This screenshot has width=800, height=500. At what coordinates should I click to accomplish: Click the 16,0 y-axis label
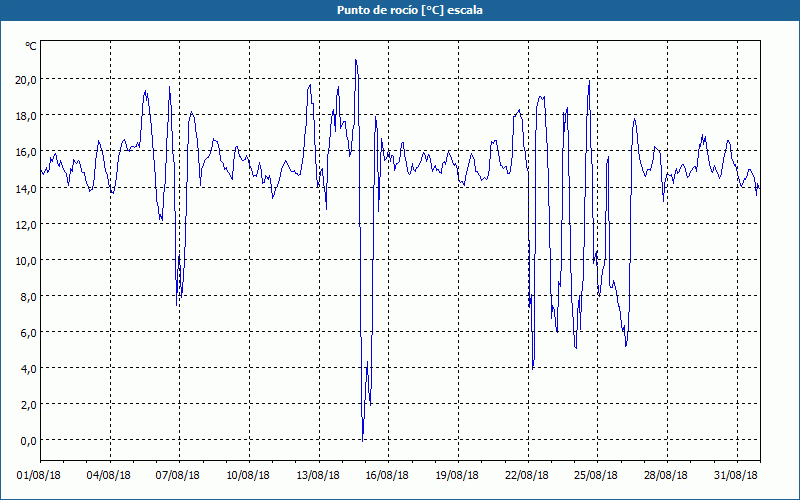click(x=28, y=152)
